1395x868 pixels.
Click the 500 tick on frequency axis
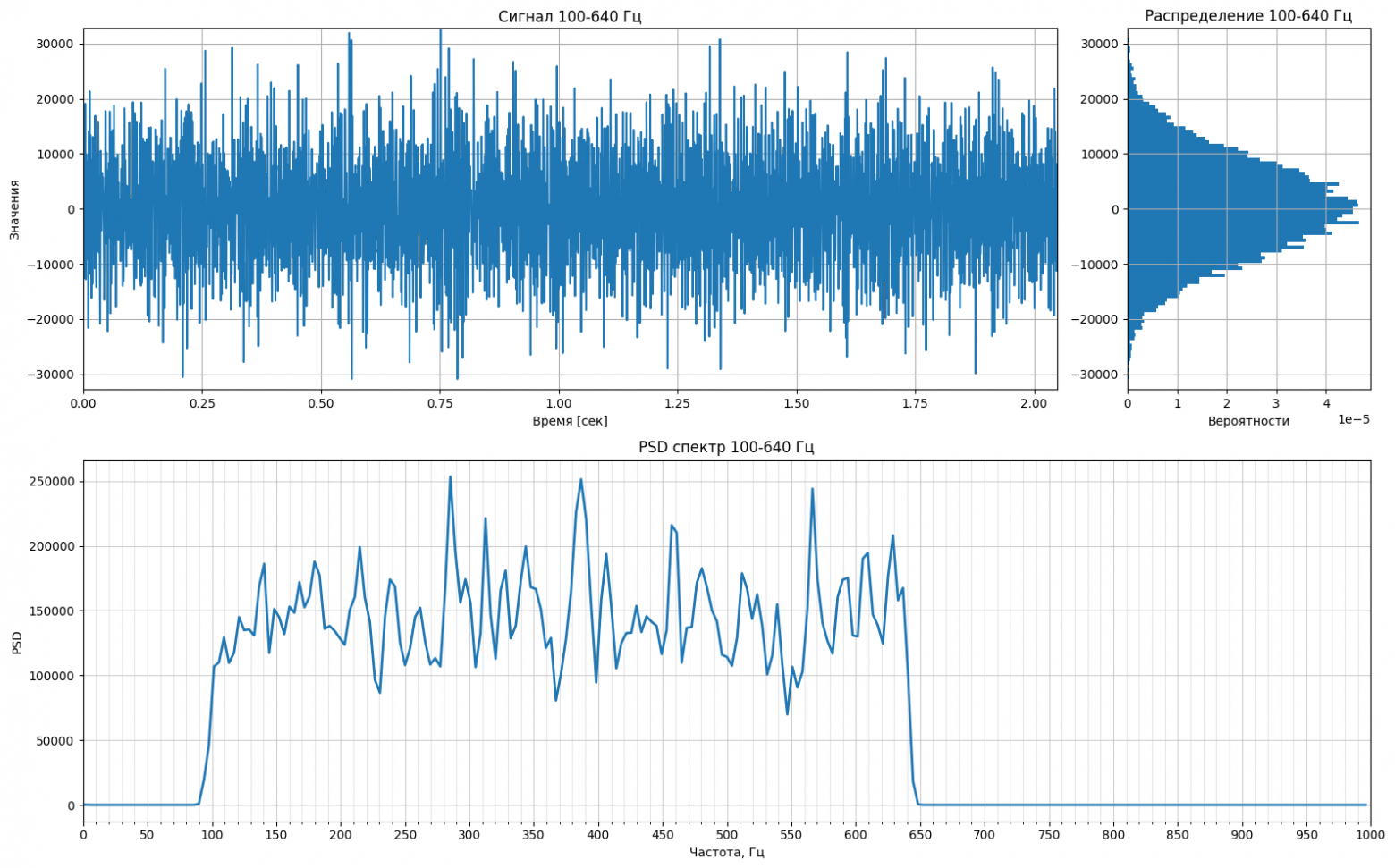(x=727, y=835)
